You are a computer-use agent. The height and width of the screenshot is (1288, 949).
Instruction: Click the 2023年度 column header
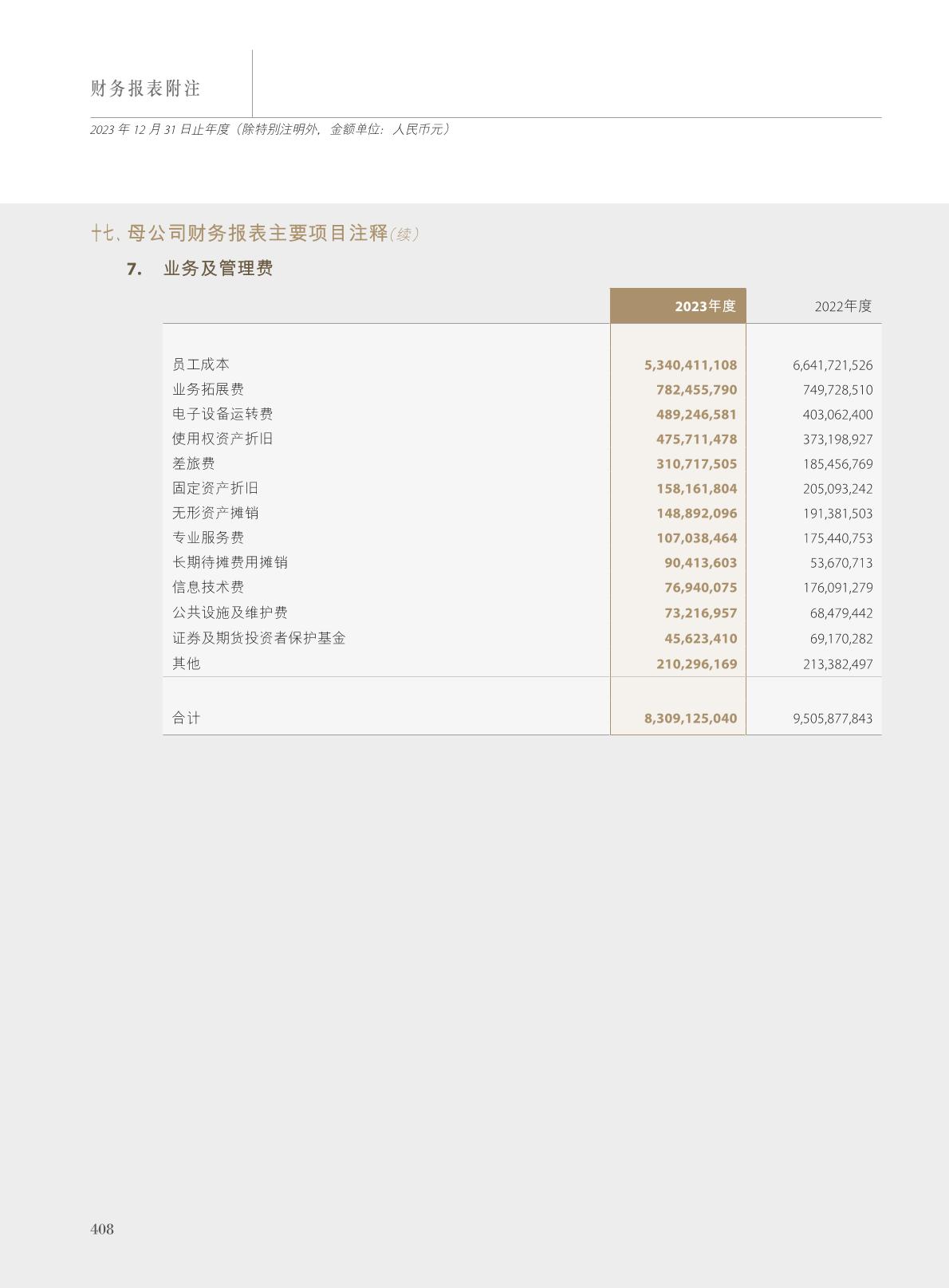(705, 306)
